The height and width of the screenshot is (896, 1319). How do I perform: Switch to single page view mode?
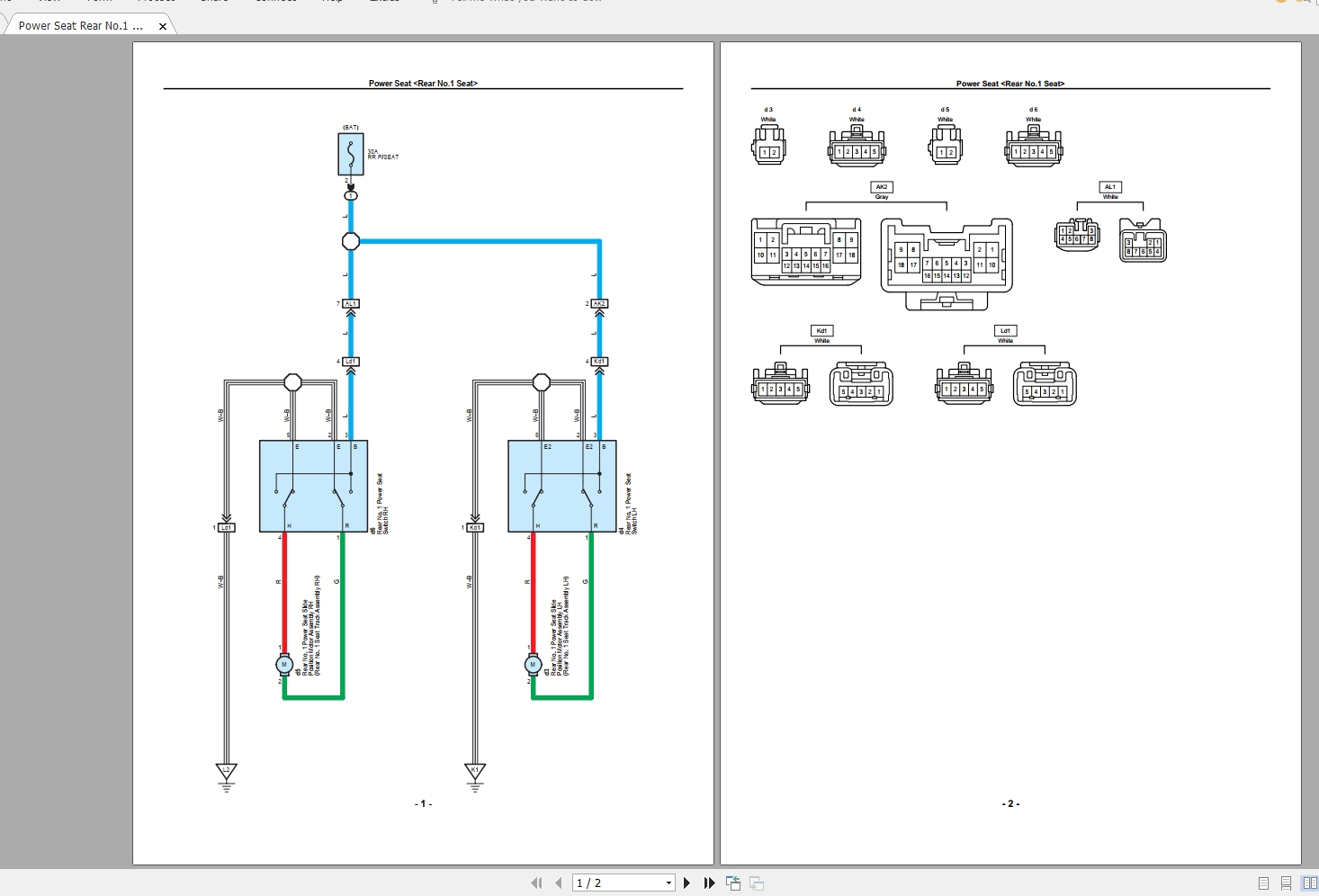coord(1263,883)
